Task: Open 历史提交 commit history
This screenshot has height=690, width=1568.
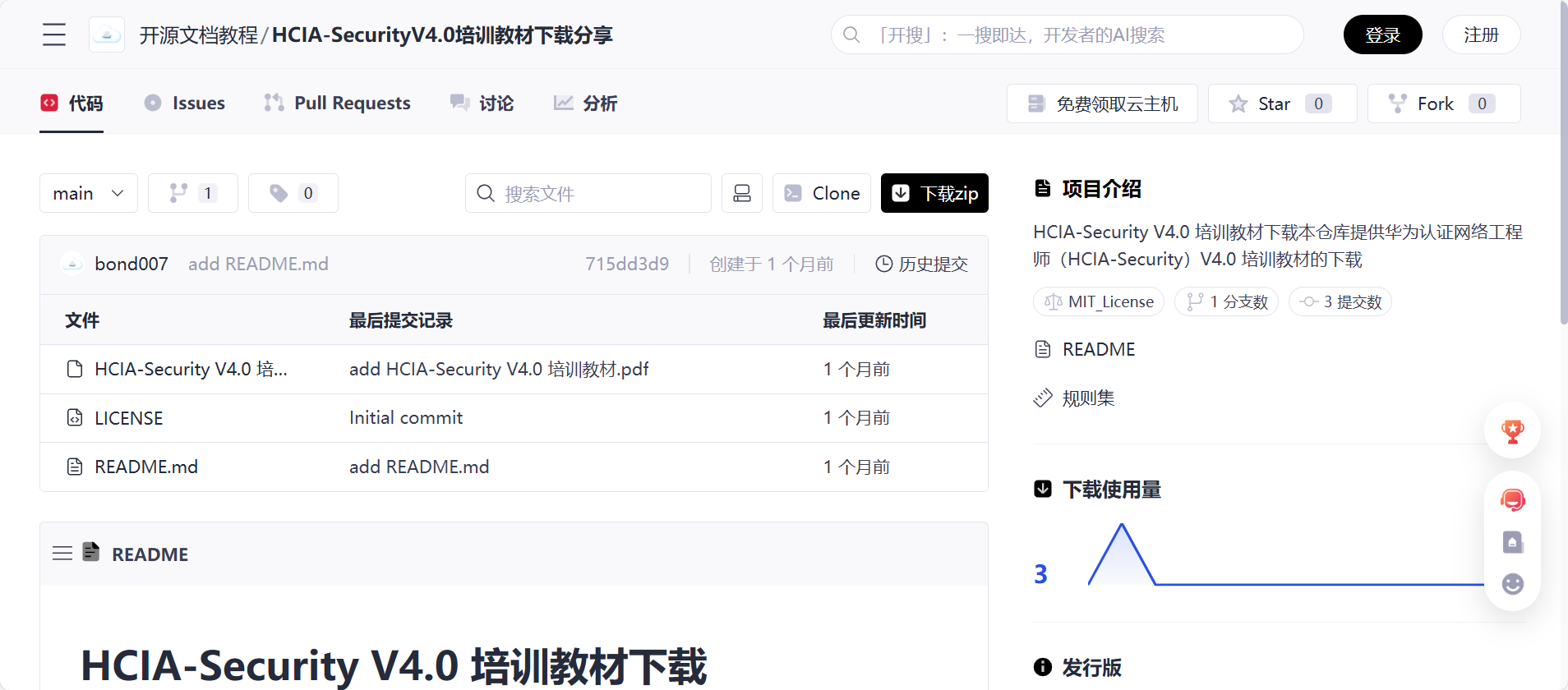Action: coord(922,264)
